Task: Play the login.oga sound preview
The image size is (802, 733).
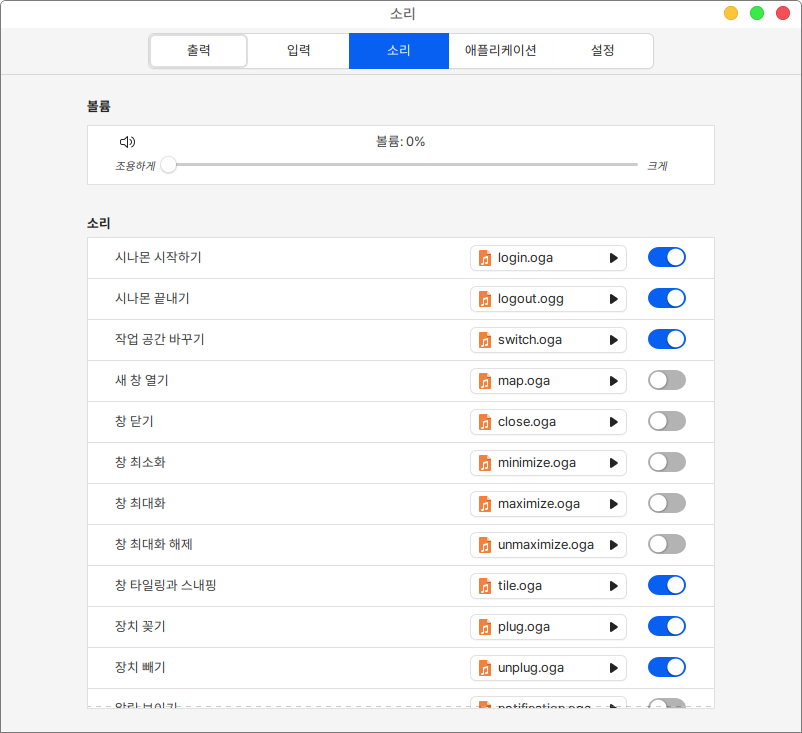Action: [614, 258]
